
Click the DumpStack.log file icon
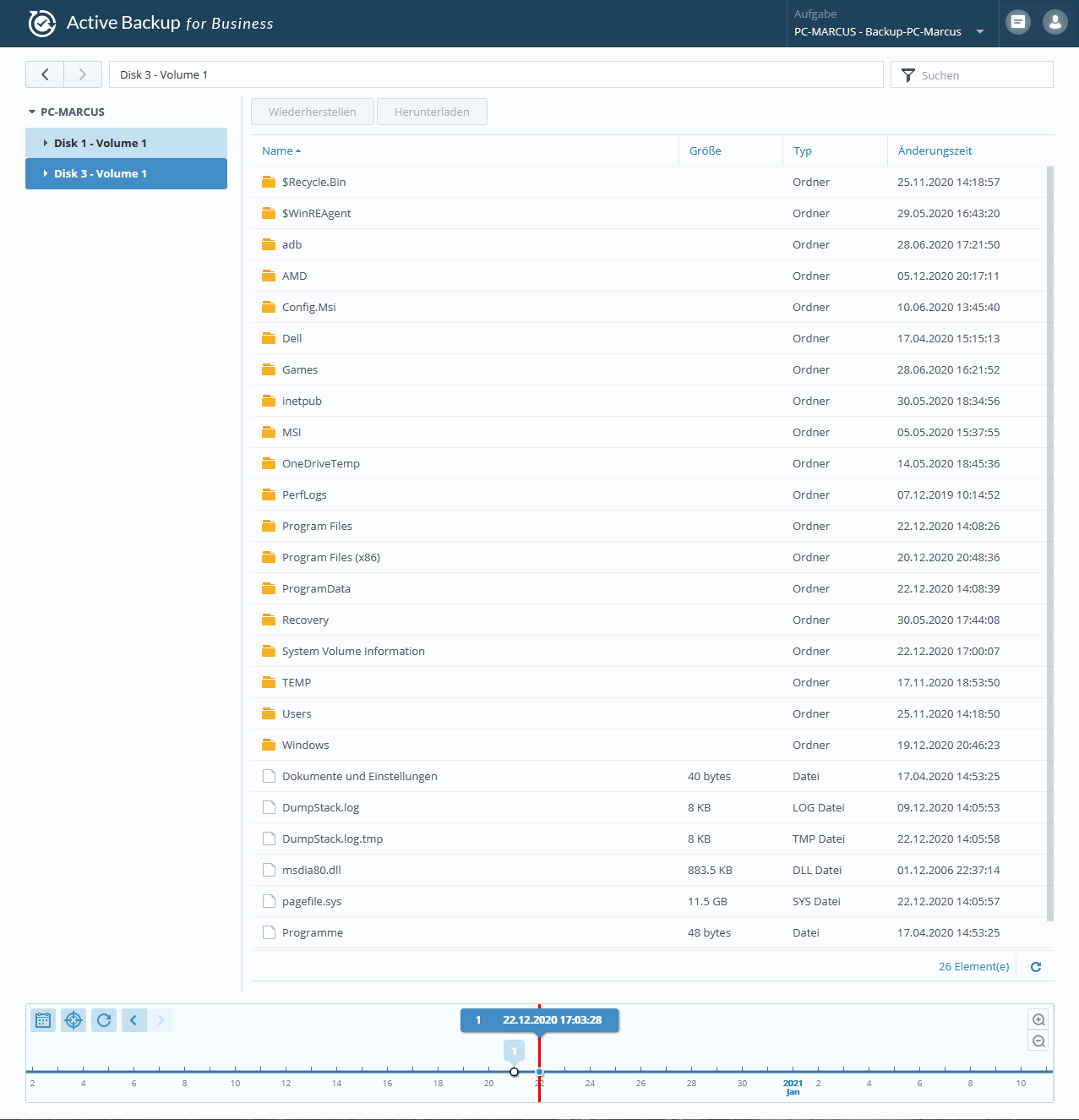[x=269, y=807]
